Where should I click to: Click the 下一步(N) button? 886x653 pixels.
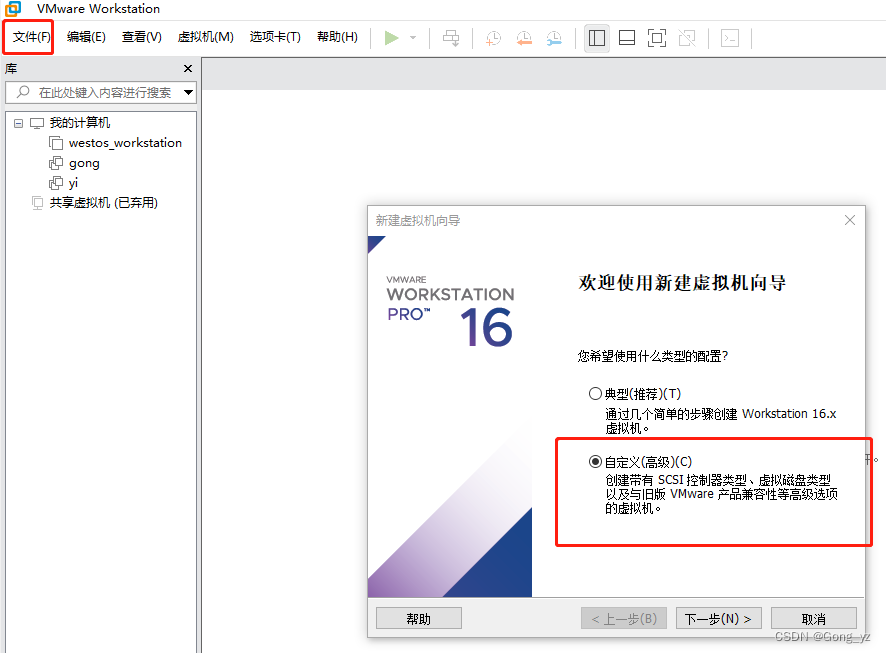pyautogui.click(x=718, y=619)
